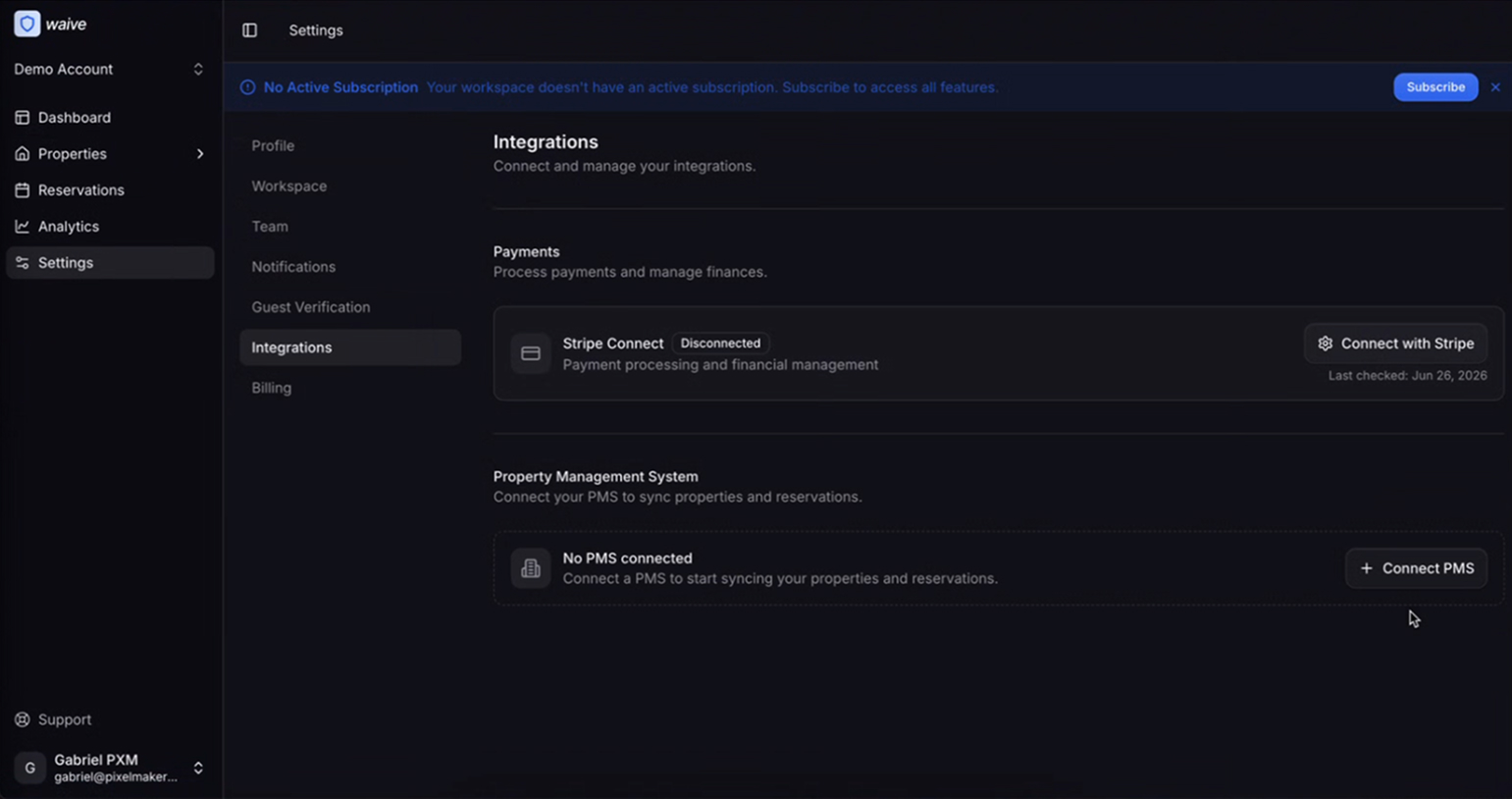Viewport: 1512px width, 799px height.
Task: Expand the Properties submenu chevron
Action: [200, 154]
